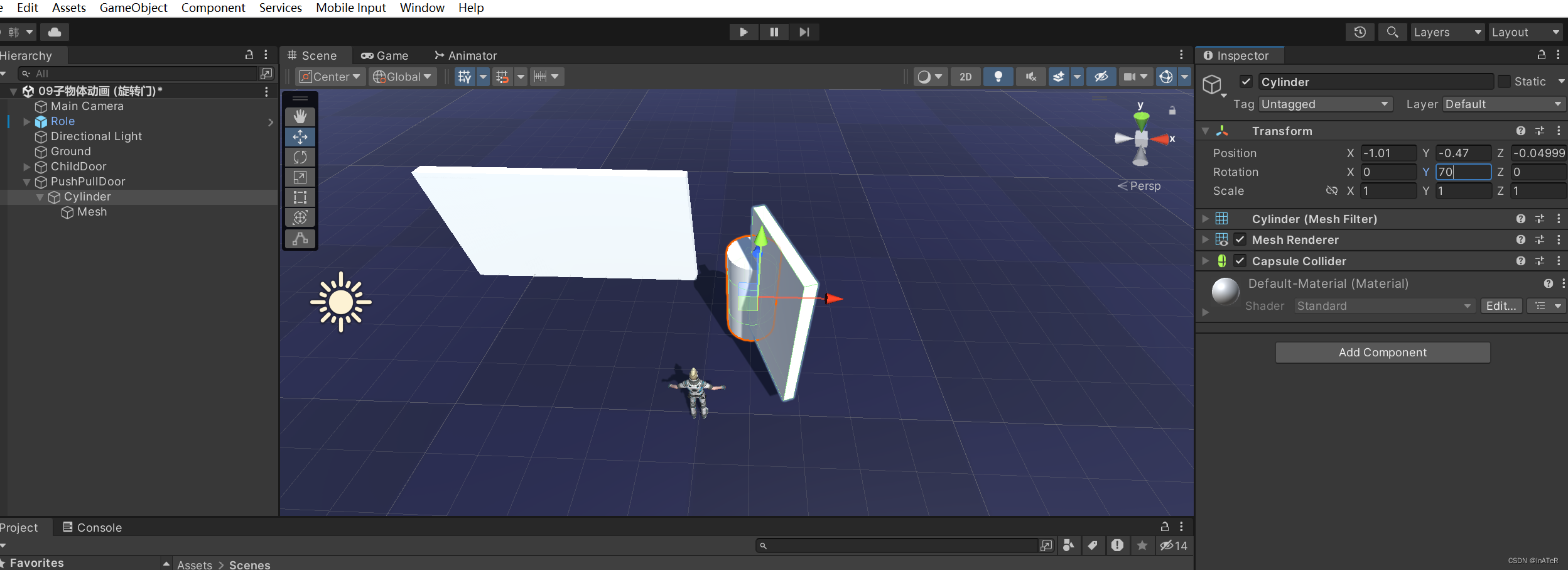Select the Hand (pan) tool

tap(300, 116)
